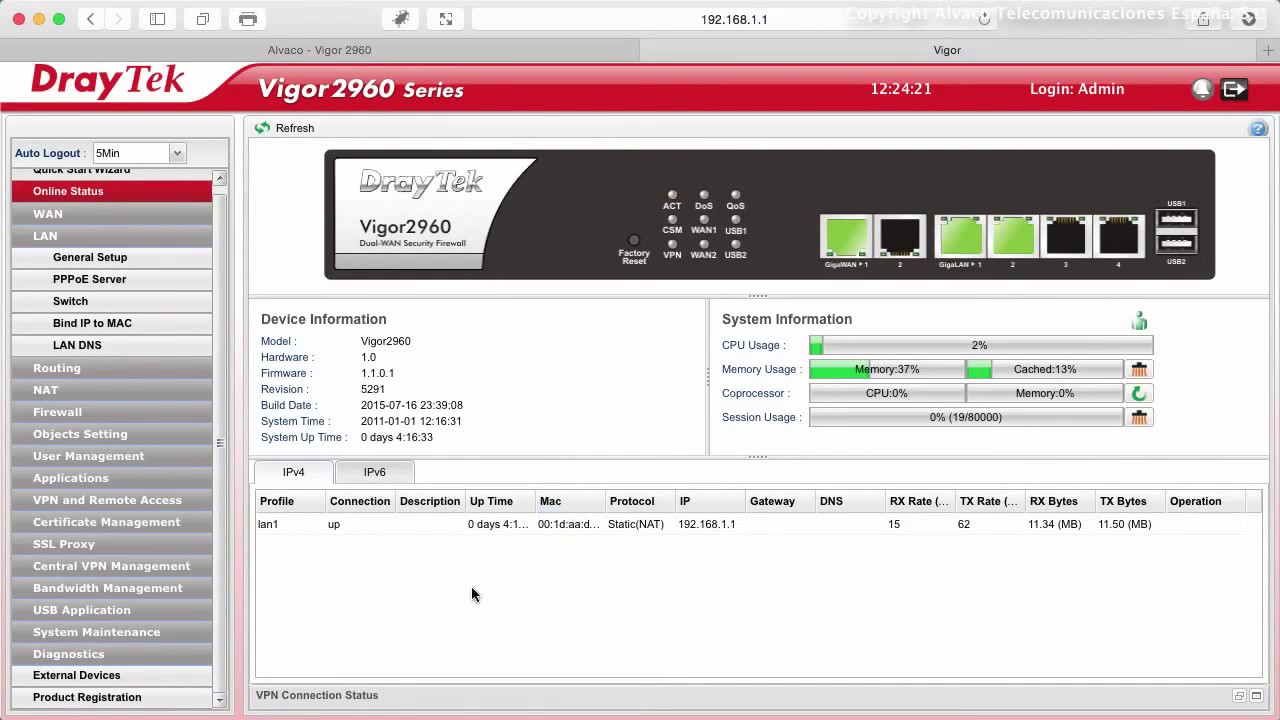This screenshot has height=720, width=1280.
Task: Toggle the Safari sidebar button
Action: click(x=157, y=19)
